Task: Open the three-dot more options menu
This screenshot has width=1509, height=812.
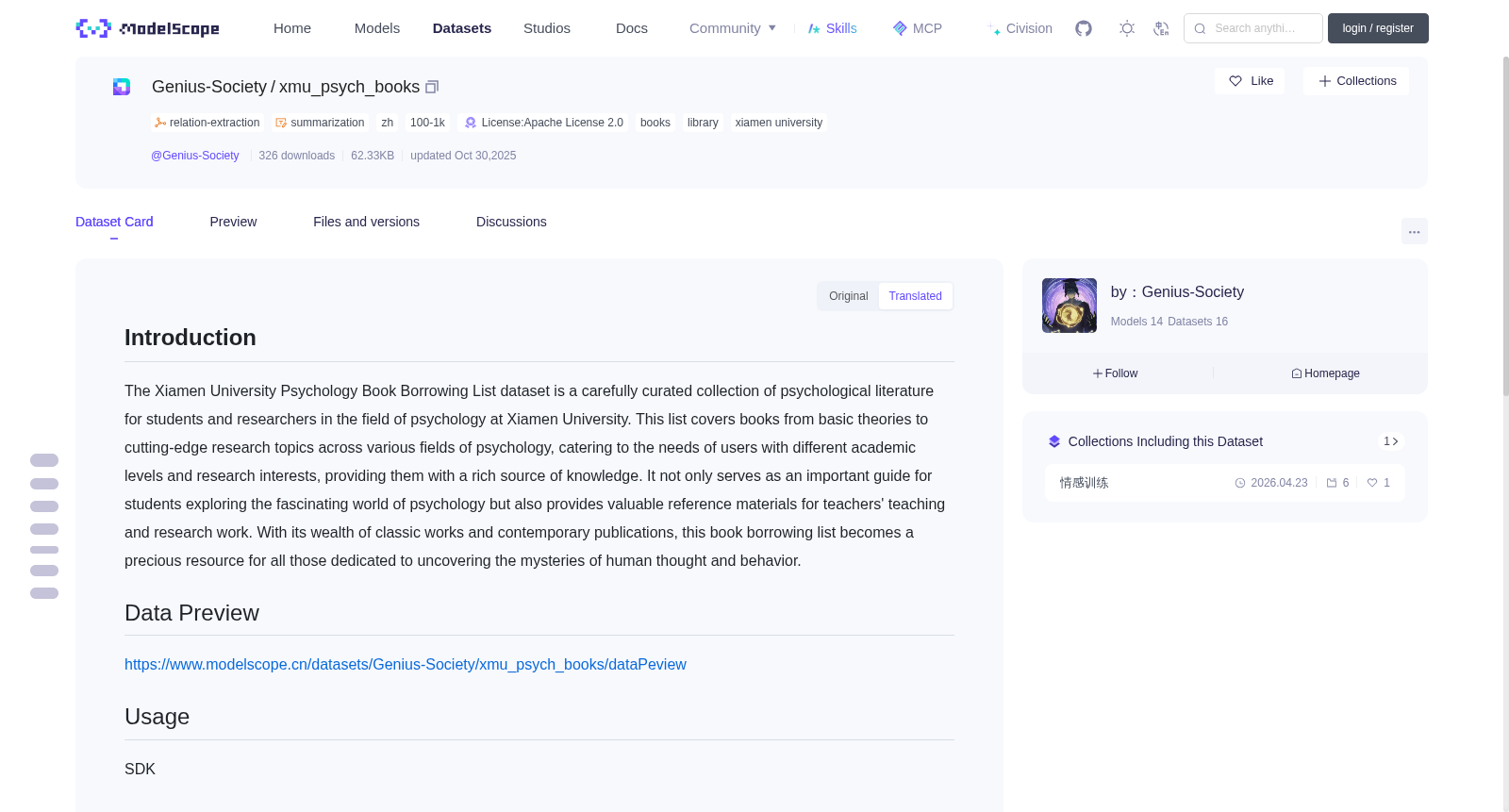Action: (1415, 231)
